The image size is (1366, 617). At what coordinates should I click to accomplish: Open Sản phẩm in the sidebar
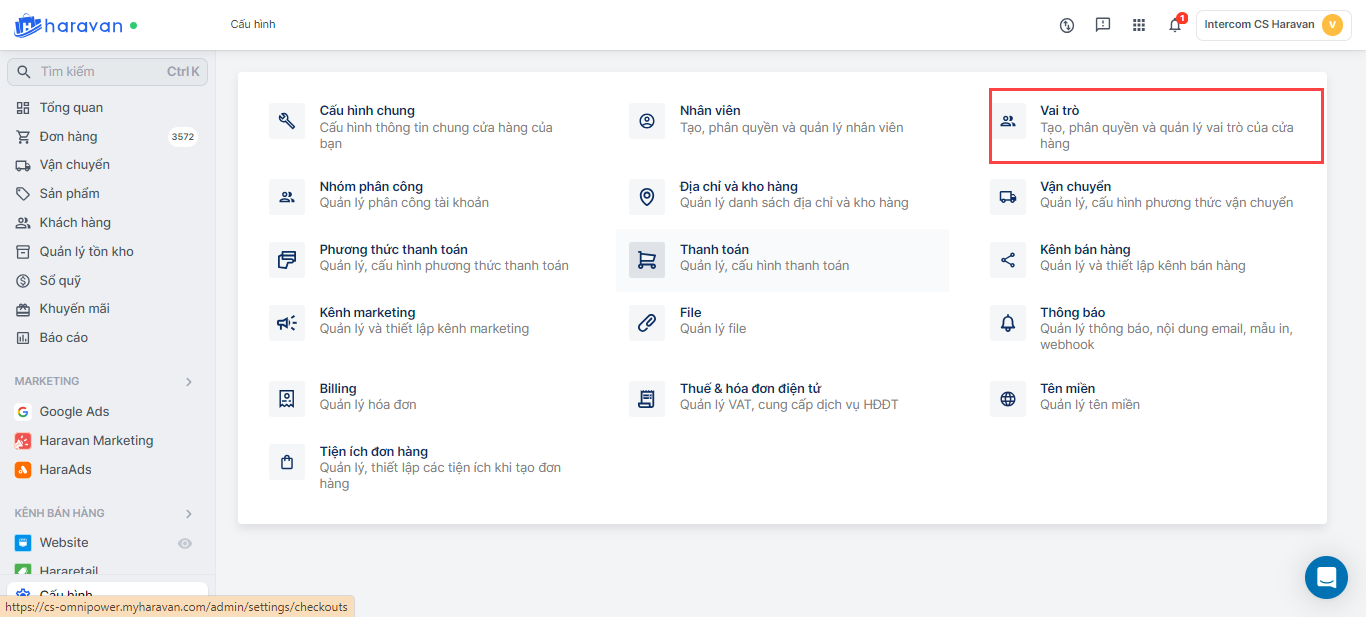[69, 194]
